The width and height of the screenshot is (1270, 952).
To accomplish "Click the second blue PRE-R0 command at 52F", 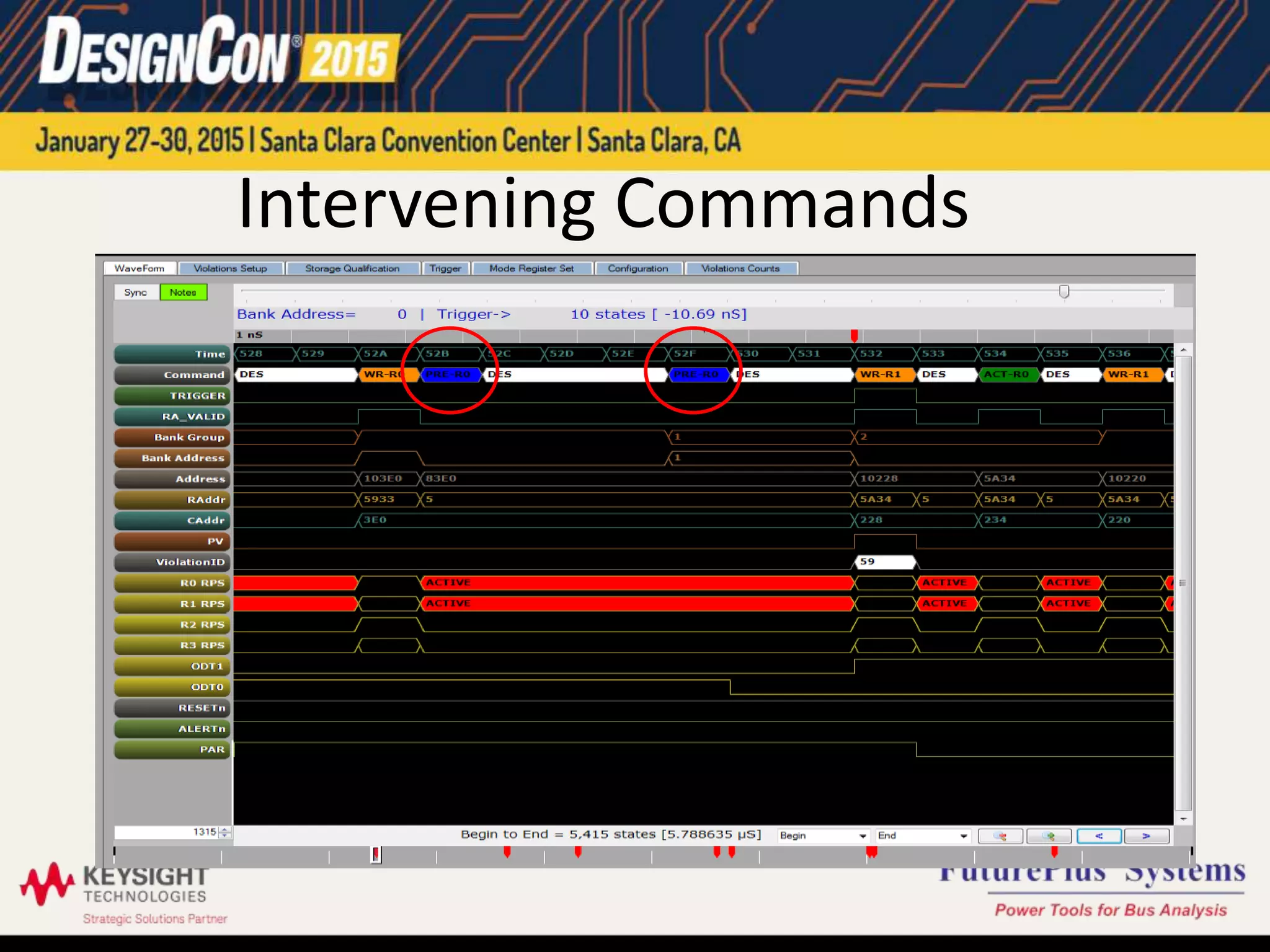I will 699,374.
